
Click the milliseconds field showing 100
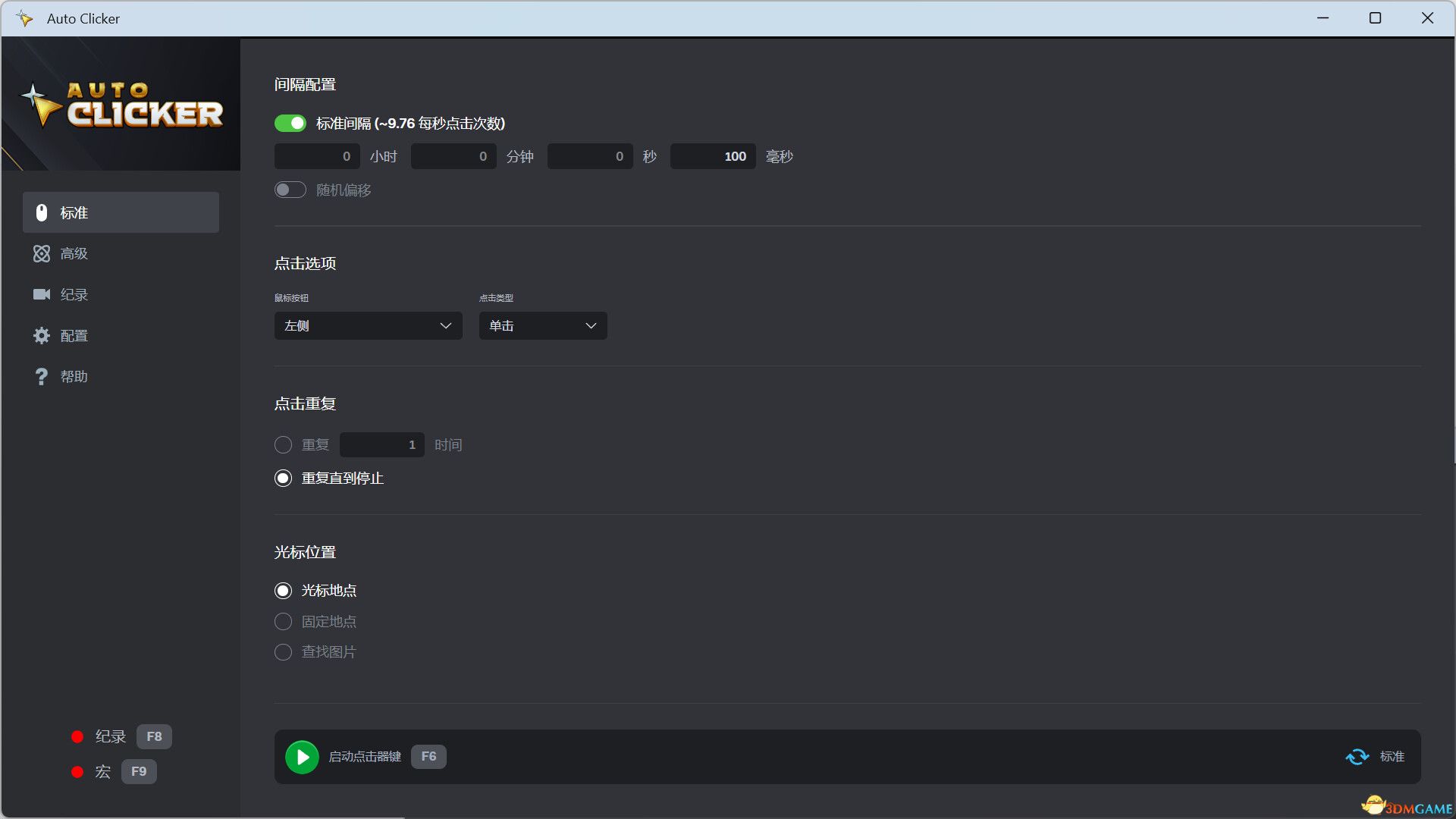tap(713, 157)
